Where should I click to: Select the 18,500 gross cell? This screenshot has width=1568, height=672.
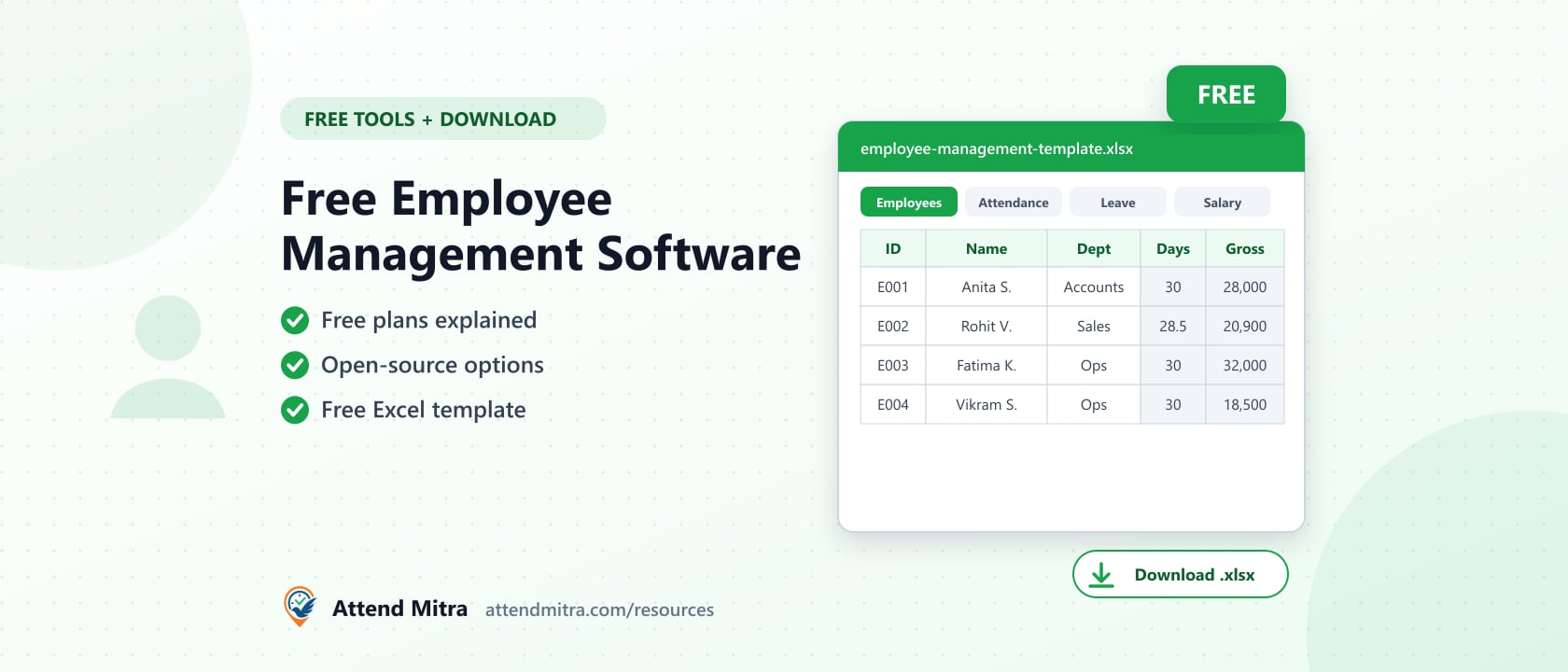click(x=1245, y=404)
